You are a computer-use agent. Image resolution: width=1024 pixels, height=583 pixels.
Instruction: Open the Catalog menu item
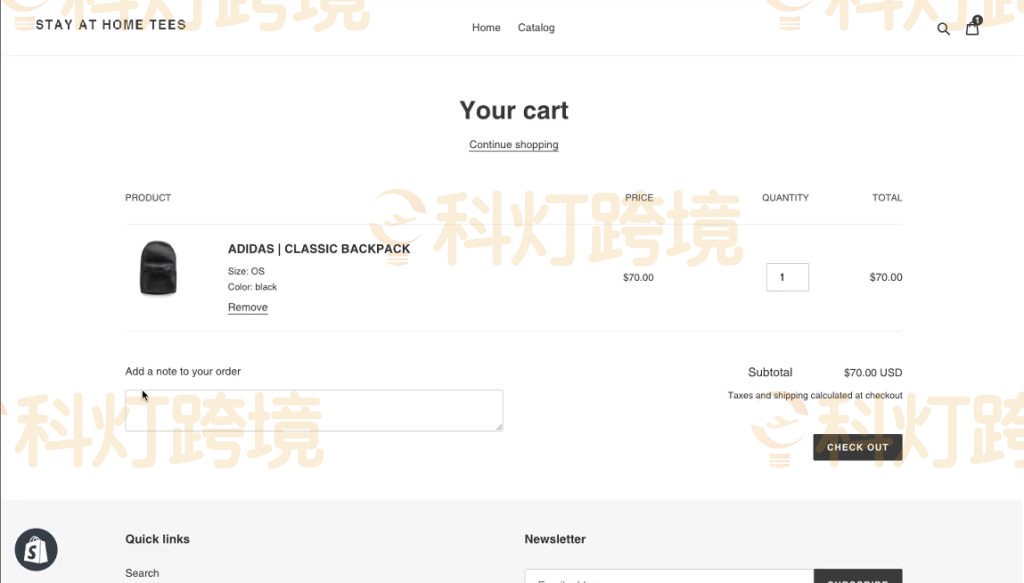click(x=536, y=27)
